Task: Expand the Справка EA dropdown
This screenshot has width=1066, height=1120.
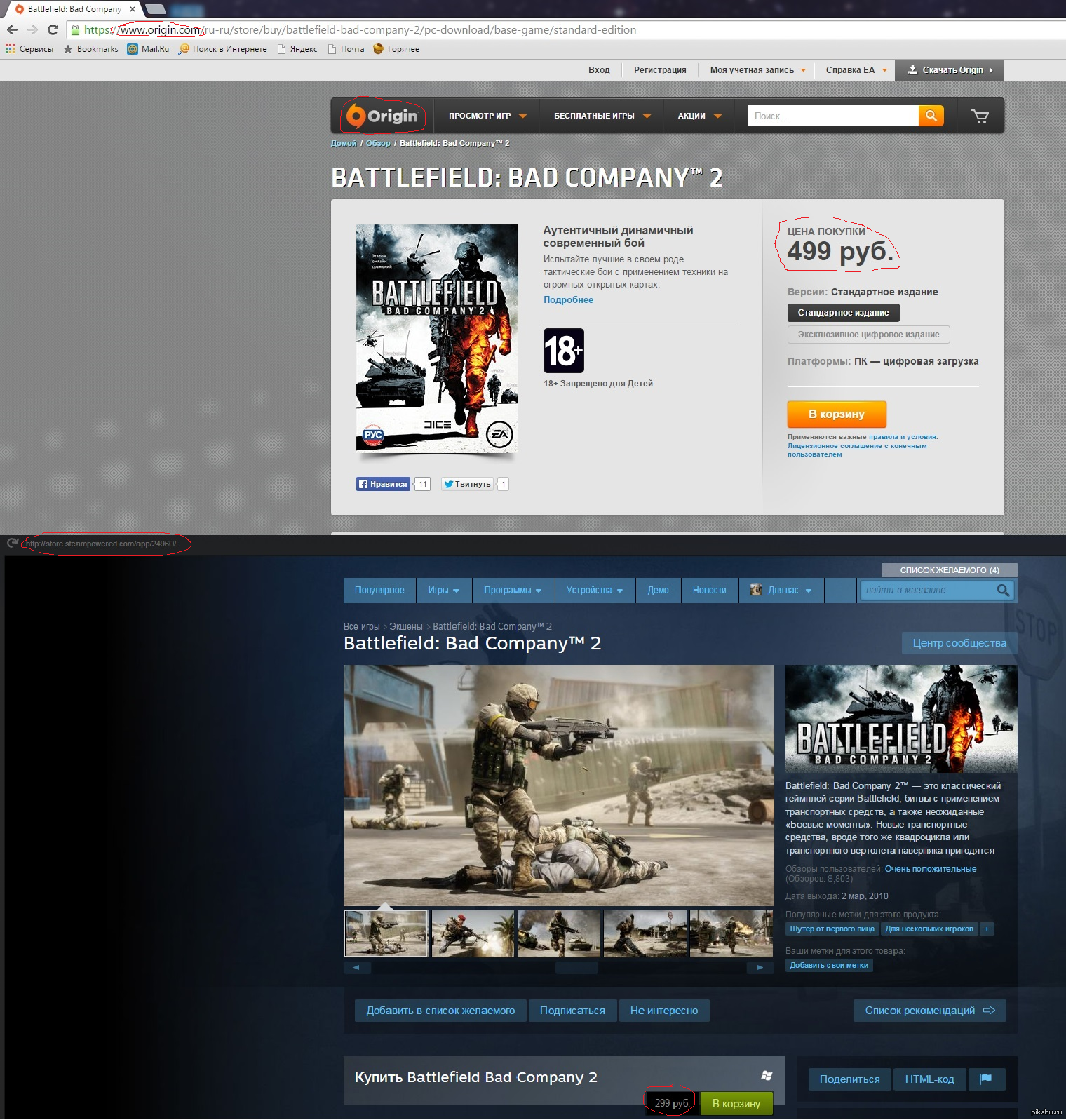Action: [856, 70]
